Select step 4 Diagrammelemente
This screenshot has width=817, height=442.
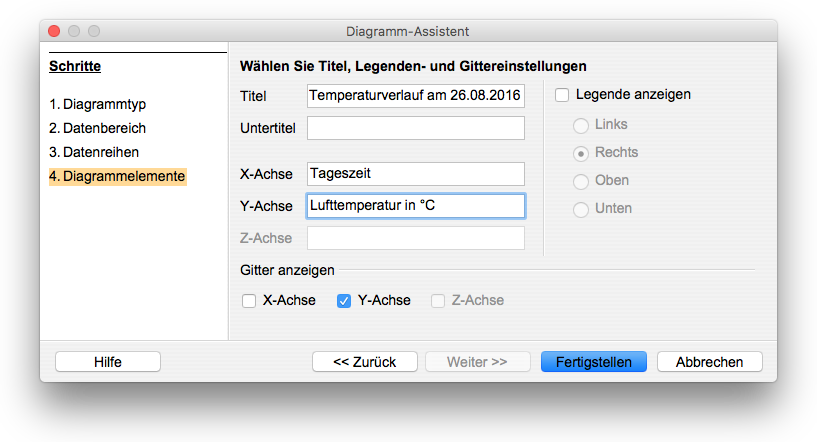[116, 176]
